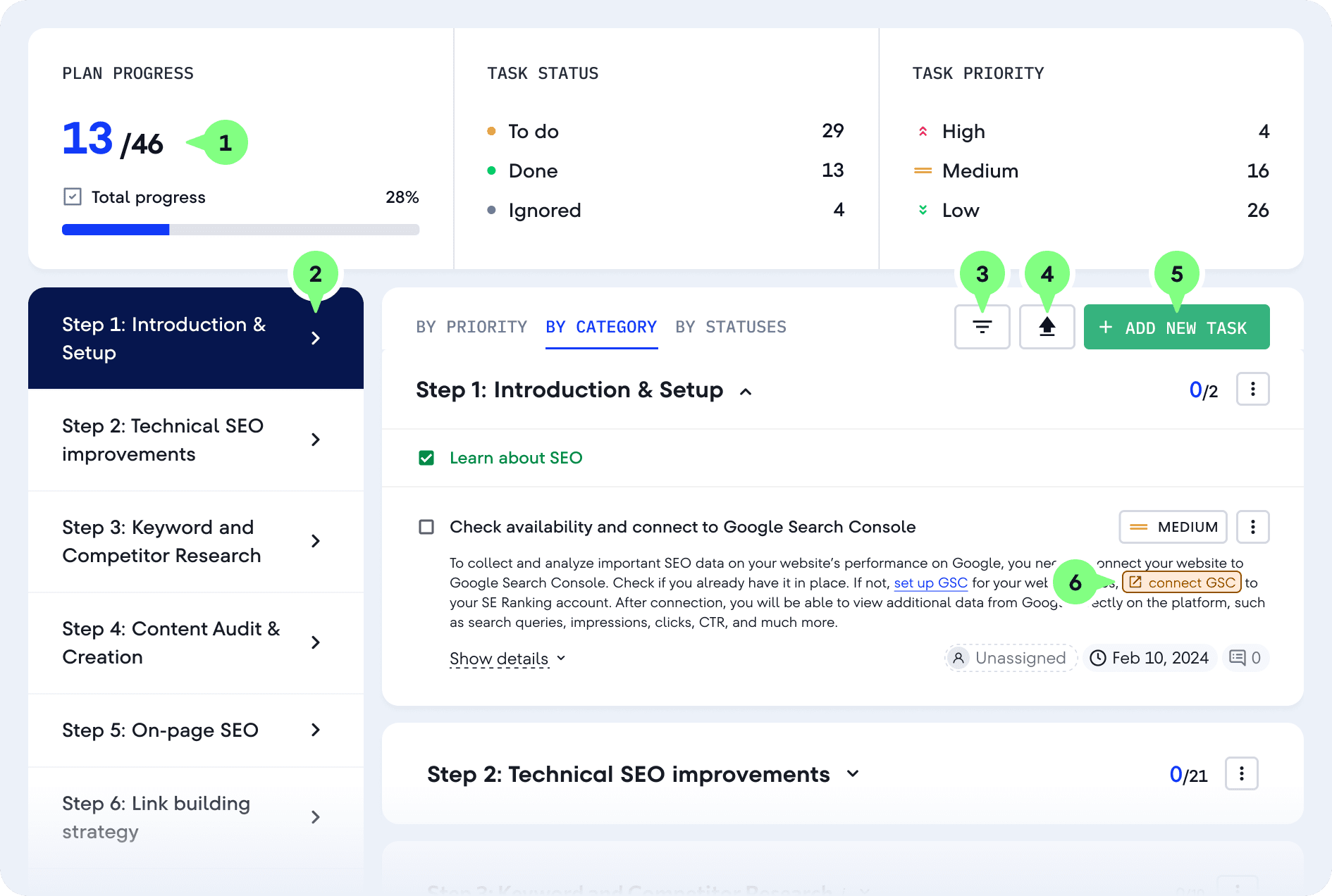Click the Total progress bar
This screenshot has height=896, width=1332.
[x=240, y=230]
